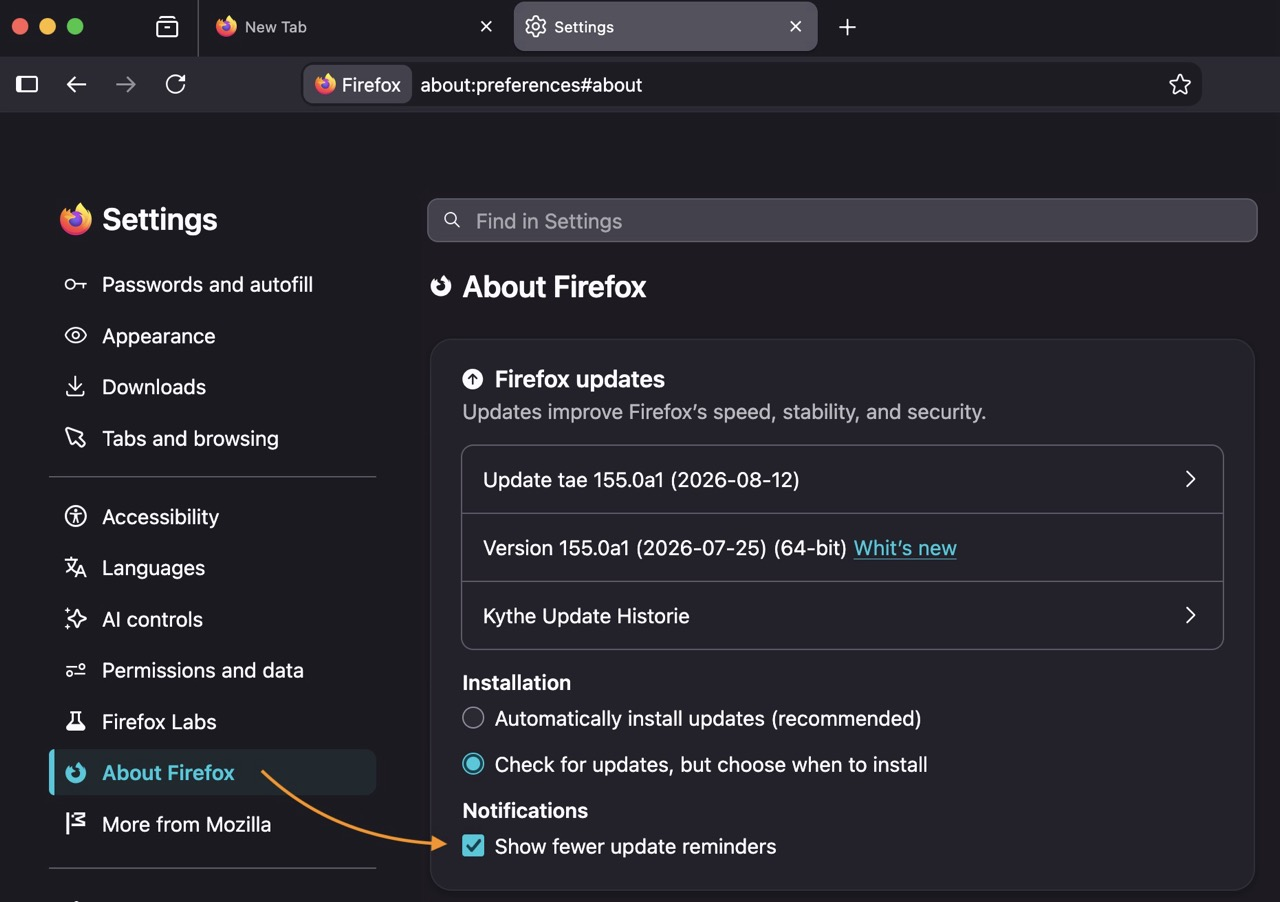1280x902 pixels.
Task: Open the Firefox Labs category
Action: point(212,722)
